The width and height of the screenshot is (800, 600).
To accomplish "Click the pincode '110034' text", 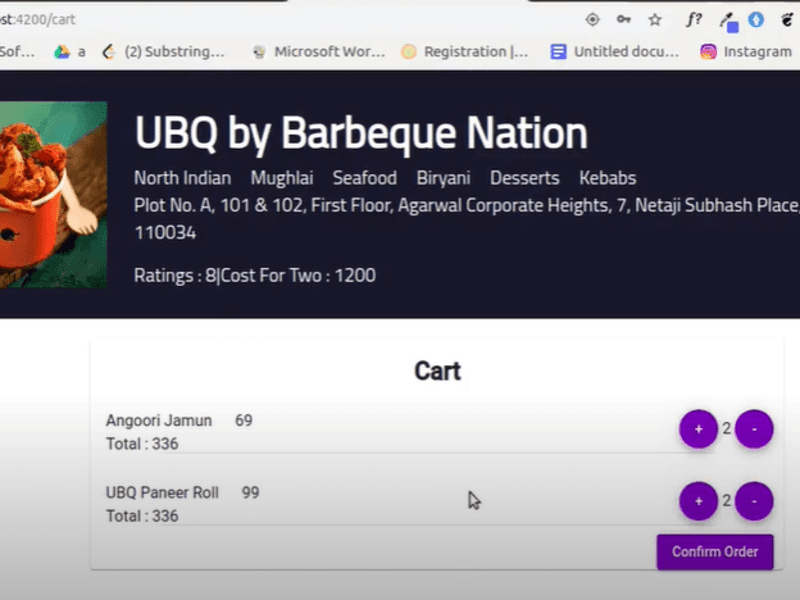I will (165, 233).
